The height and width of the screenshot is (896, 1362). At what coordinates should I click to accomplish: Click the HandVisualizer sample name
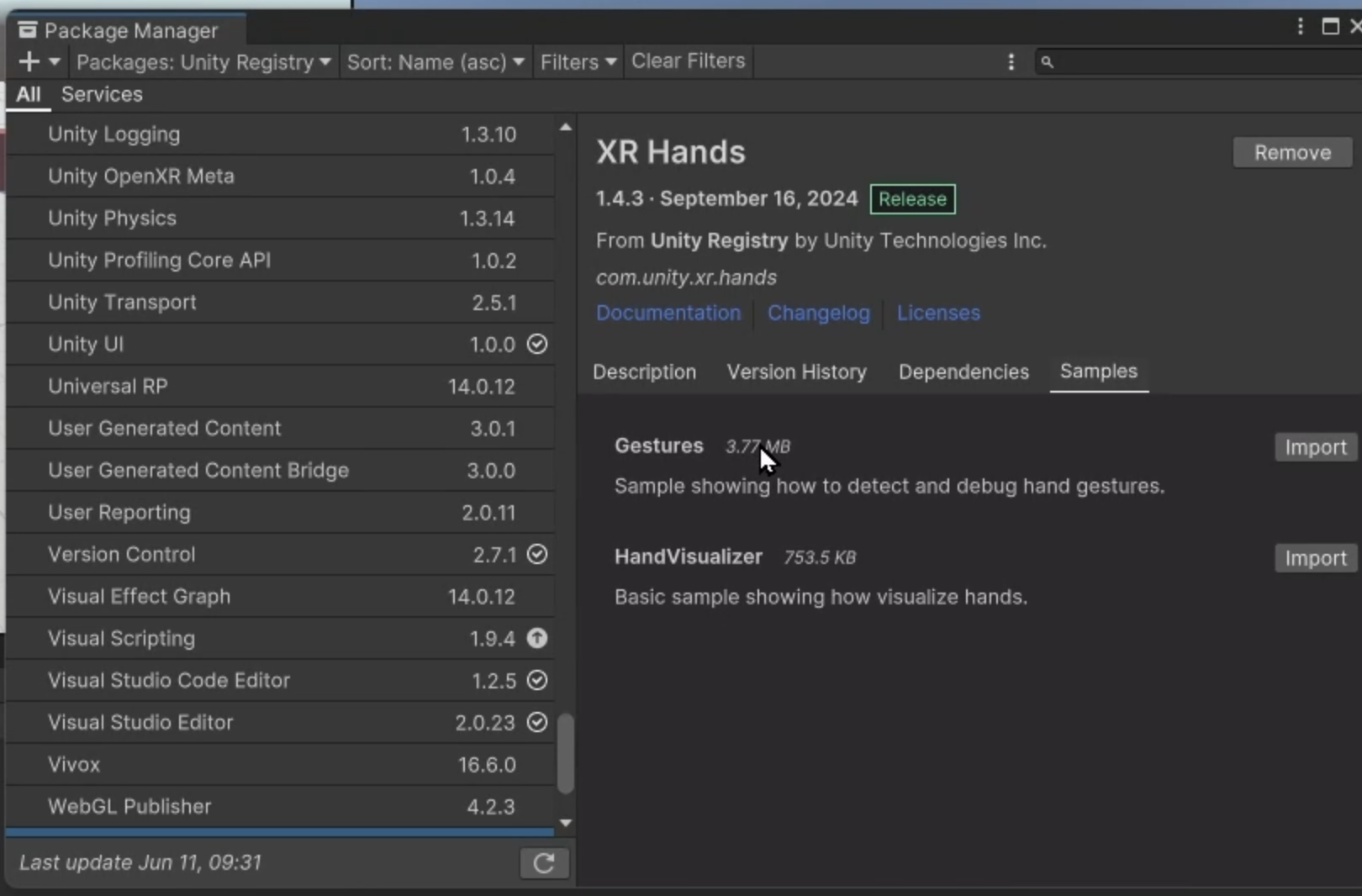pos(689,556)
